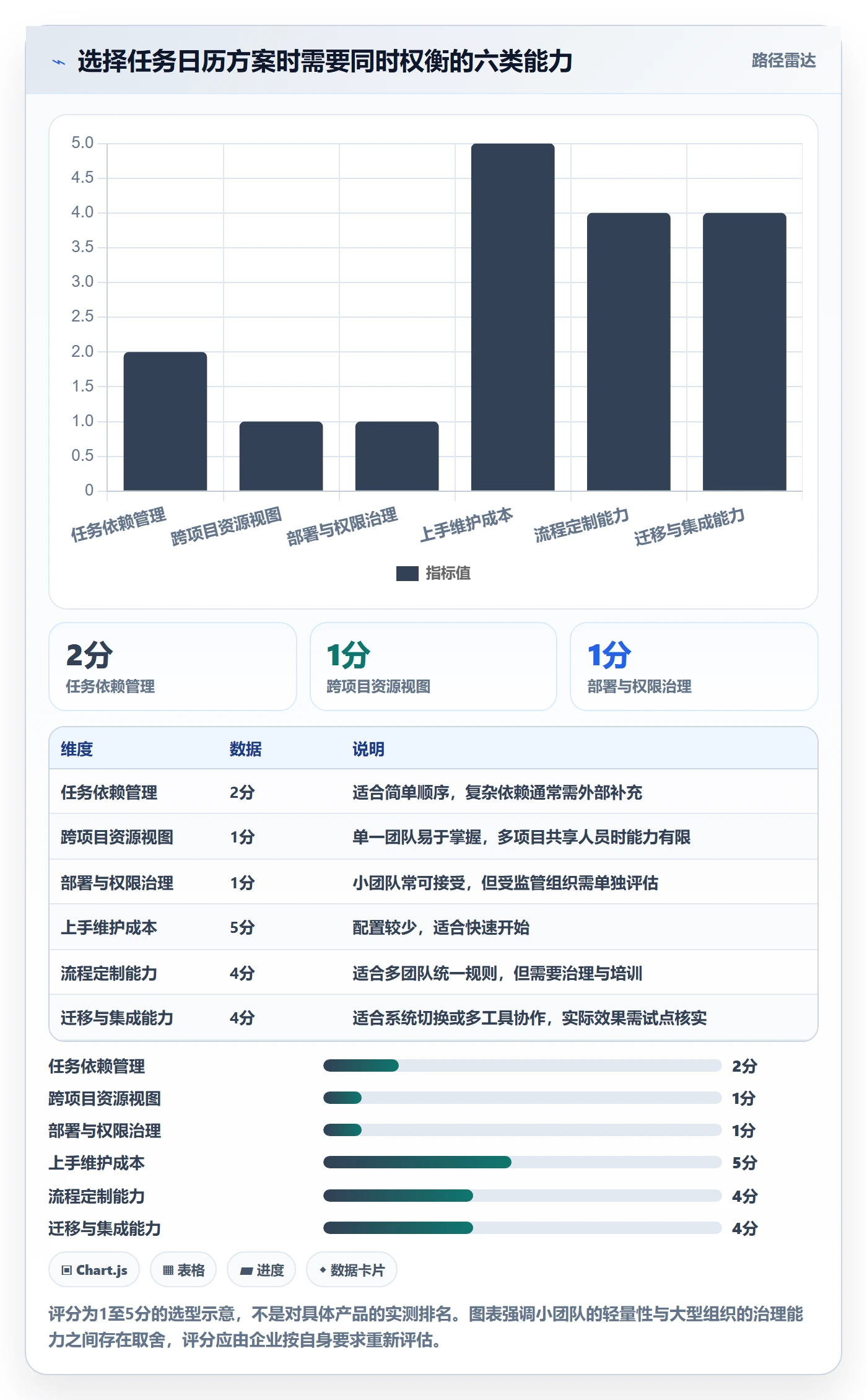Click the 上手维护成本 progress bar
This screenshot has height=1400, width=867.
[x=522, y=1162]
